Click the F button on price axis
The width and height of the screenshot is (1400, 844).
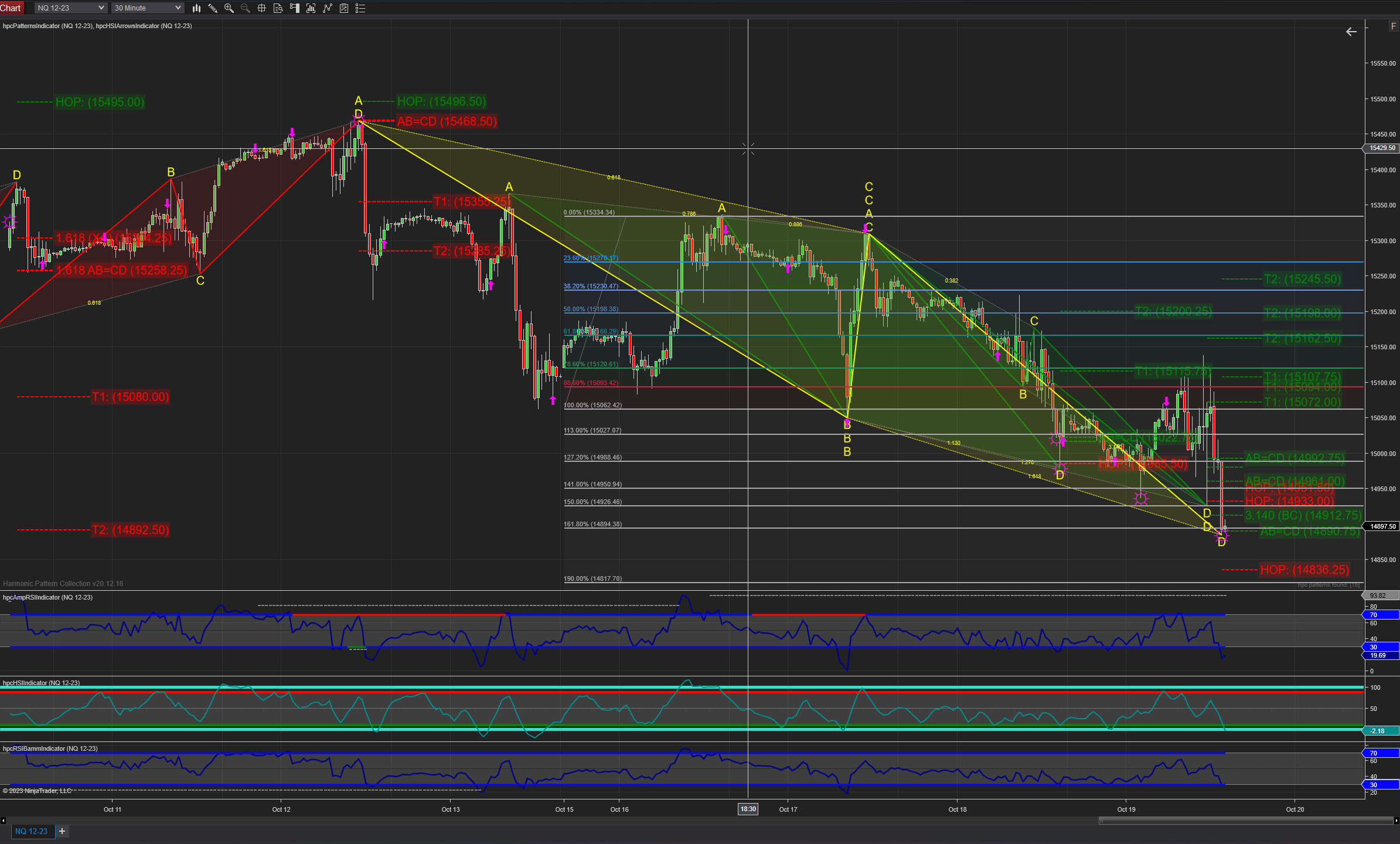click(x=1393, y=26)
